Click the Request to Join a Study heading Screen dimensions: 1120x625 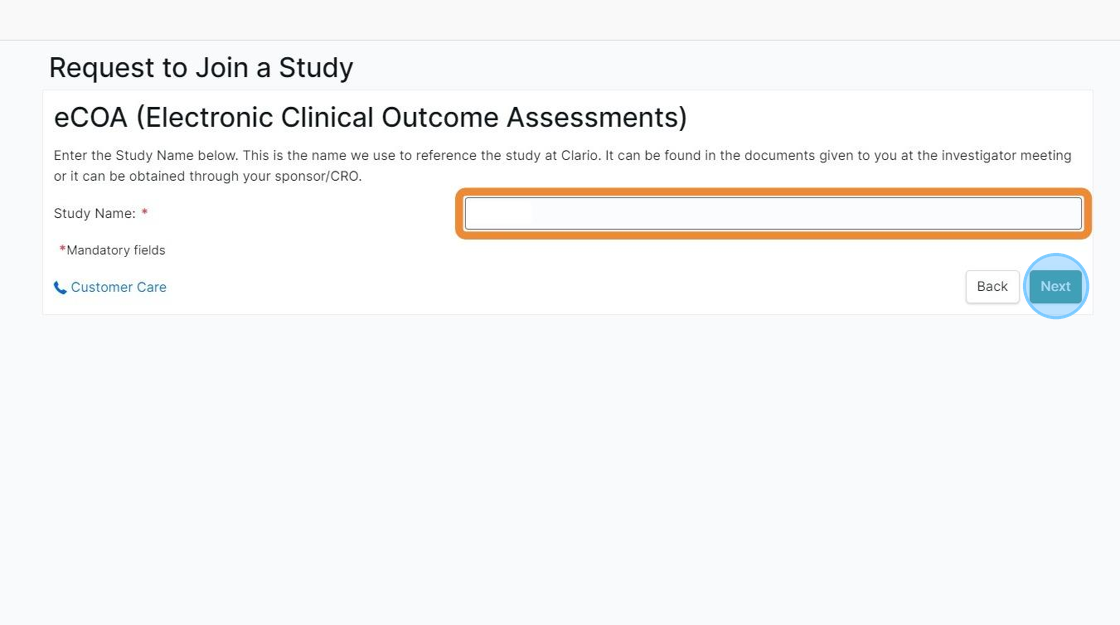click(201, 68)
